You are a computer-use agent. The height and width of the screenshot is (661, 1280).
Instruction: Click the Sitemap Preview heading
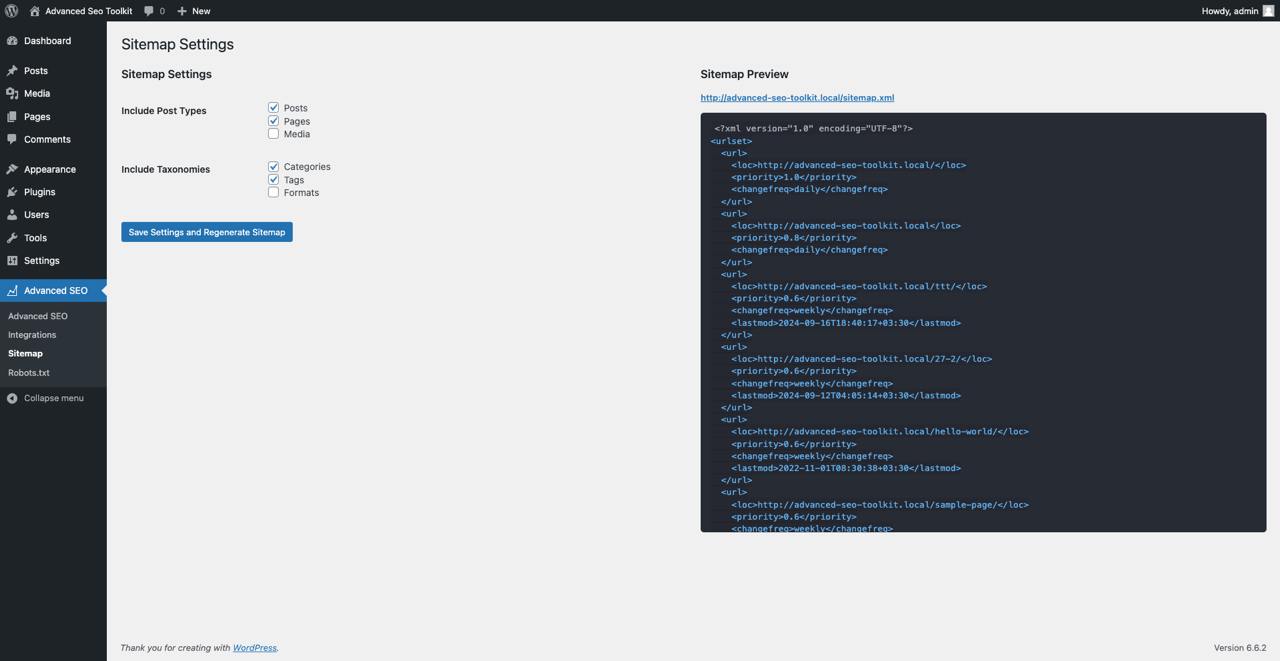[x=745, y=74]
